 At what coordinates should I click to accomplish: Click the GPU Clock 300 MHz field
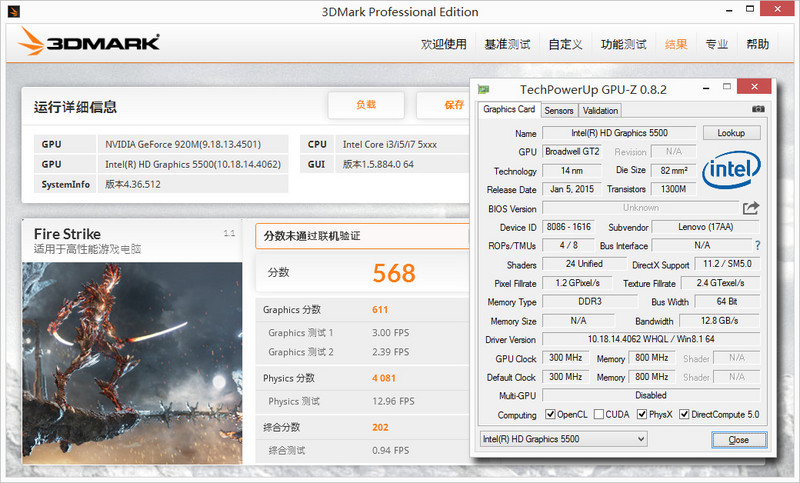point(565,358)
